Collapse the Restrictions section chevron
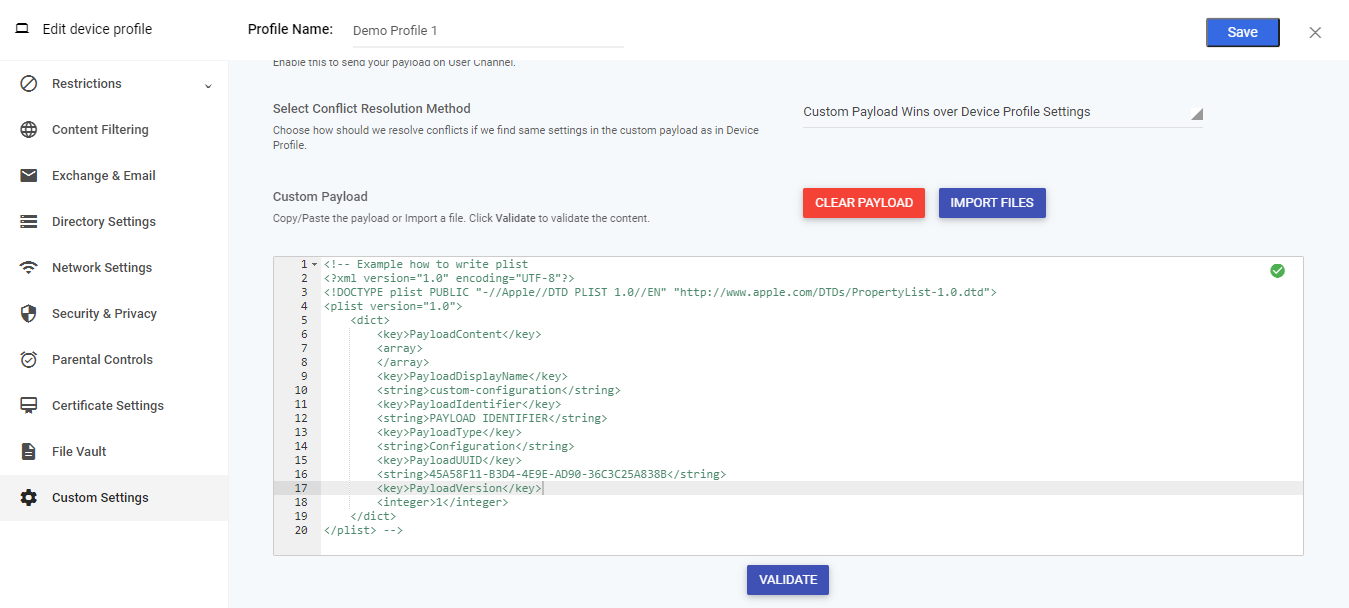 tap(209, 85)
